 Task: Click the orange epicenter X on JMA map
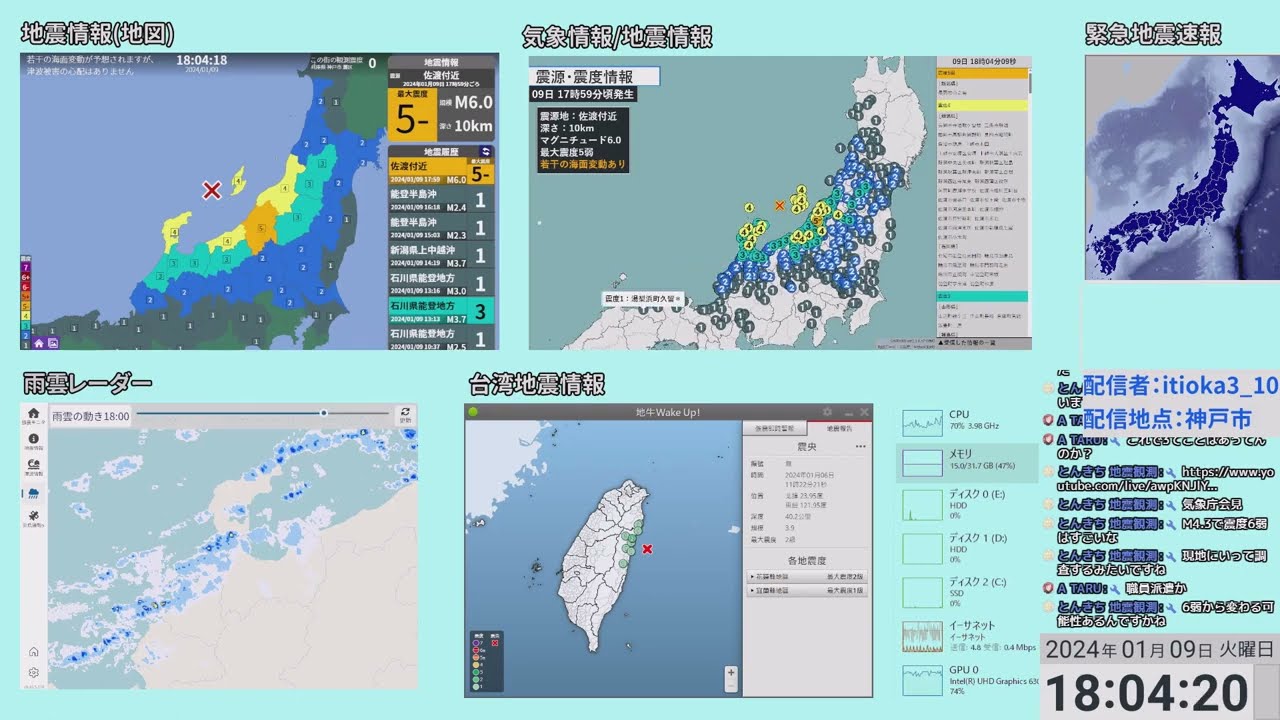pos(780,205)
